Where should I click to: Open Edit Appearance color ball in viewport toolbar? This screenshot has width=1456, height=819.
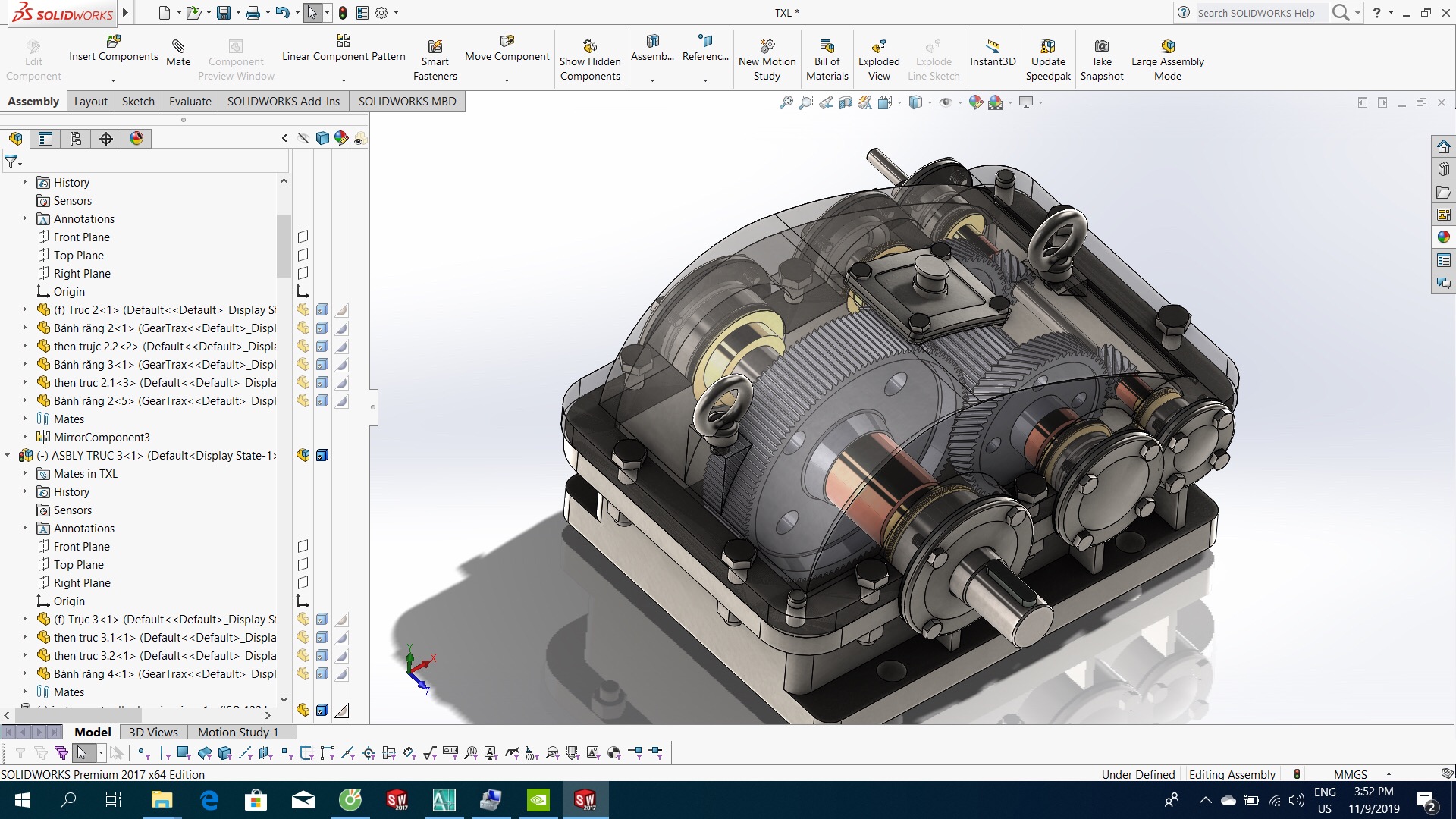pyautogui.click(x=975, y=102)
